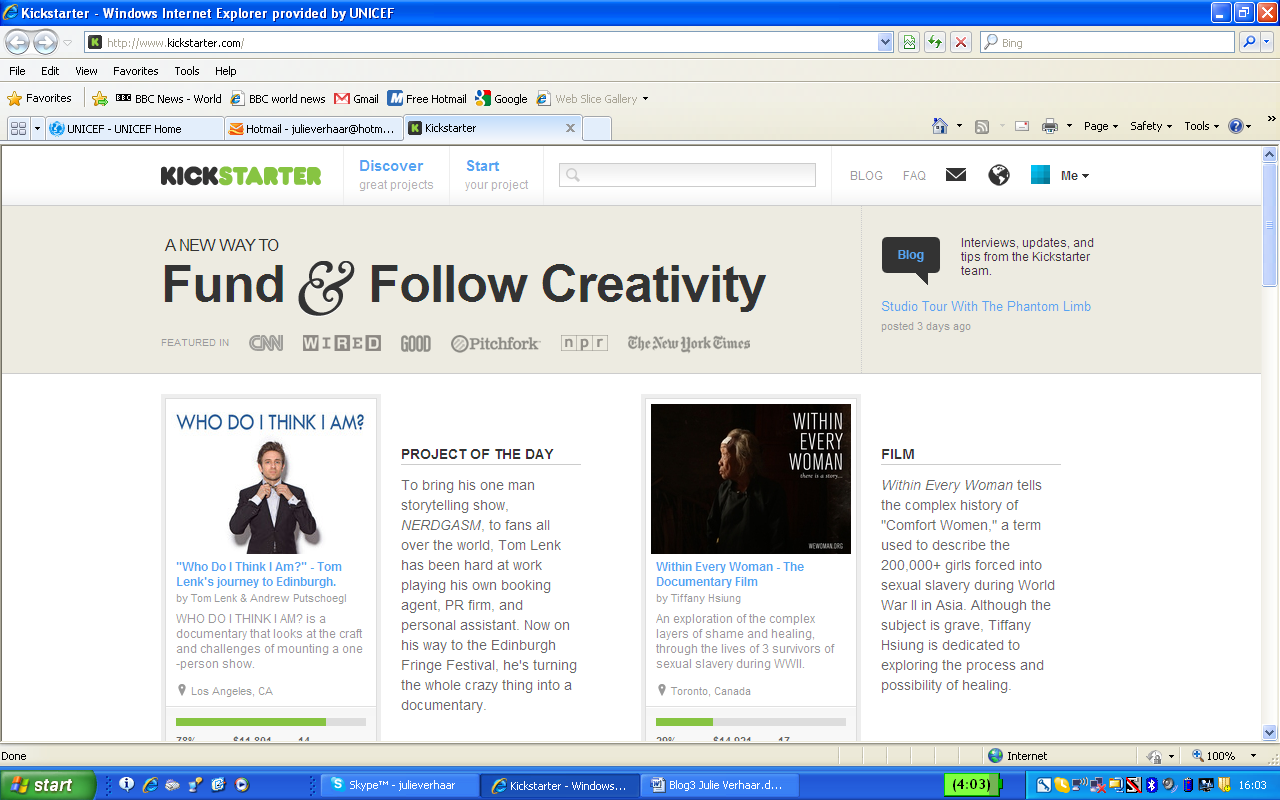Click the Internet Explorer quick launch icon
1280x800 pixels.
click(150, 785)
